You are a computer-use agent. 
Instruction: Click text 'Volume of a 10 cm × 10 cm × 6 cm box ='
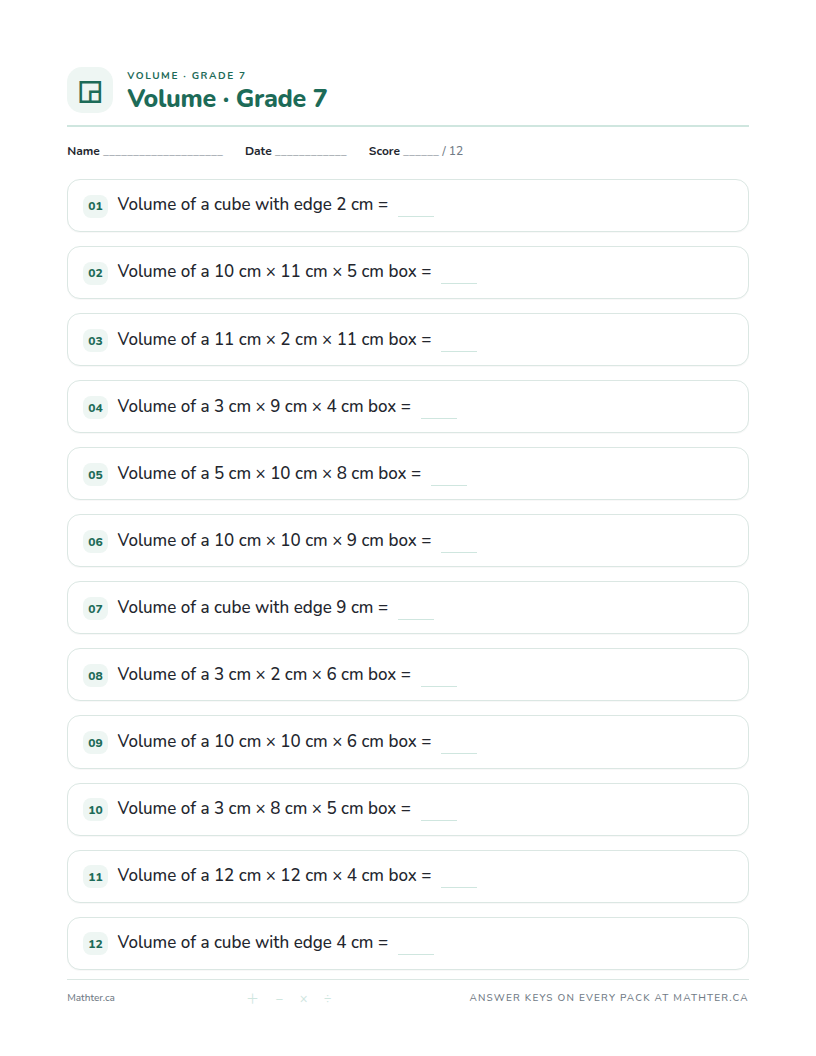tap(275, 741)
